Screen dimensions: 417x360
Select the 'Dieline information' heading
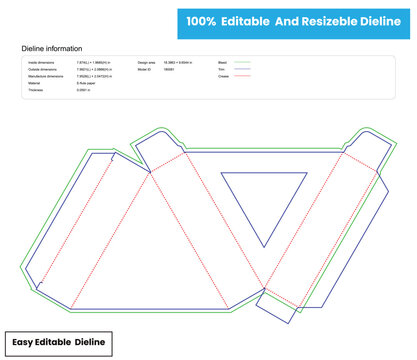click(52, 49)
